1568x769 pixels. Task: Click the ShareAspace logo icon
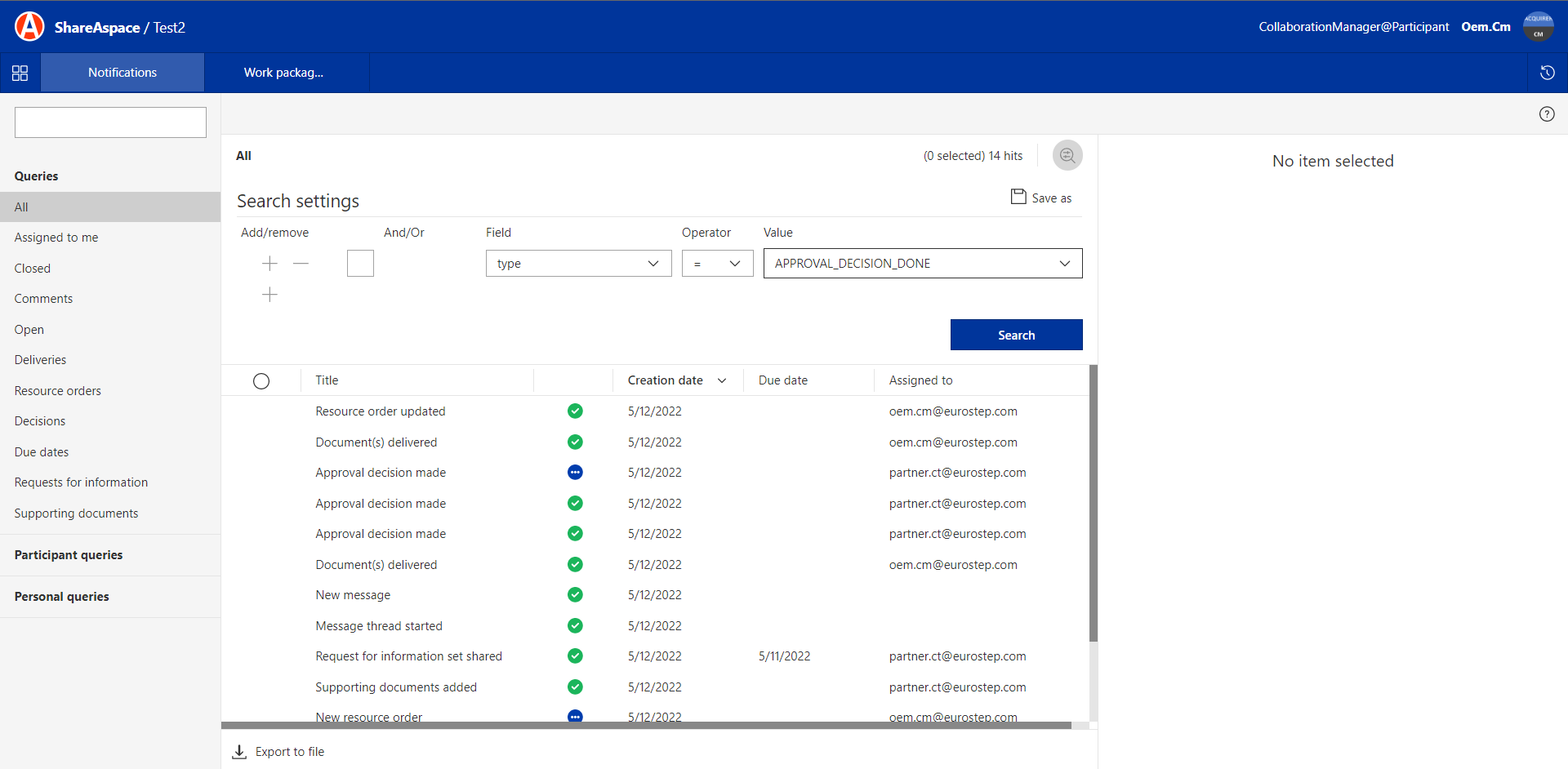(x=29, y=27)
